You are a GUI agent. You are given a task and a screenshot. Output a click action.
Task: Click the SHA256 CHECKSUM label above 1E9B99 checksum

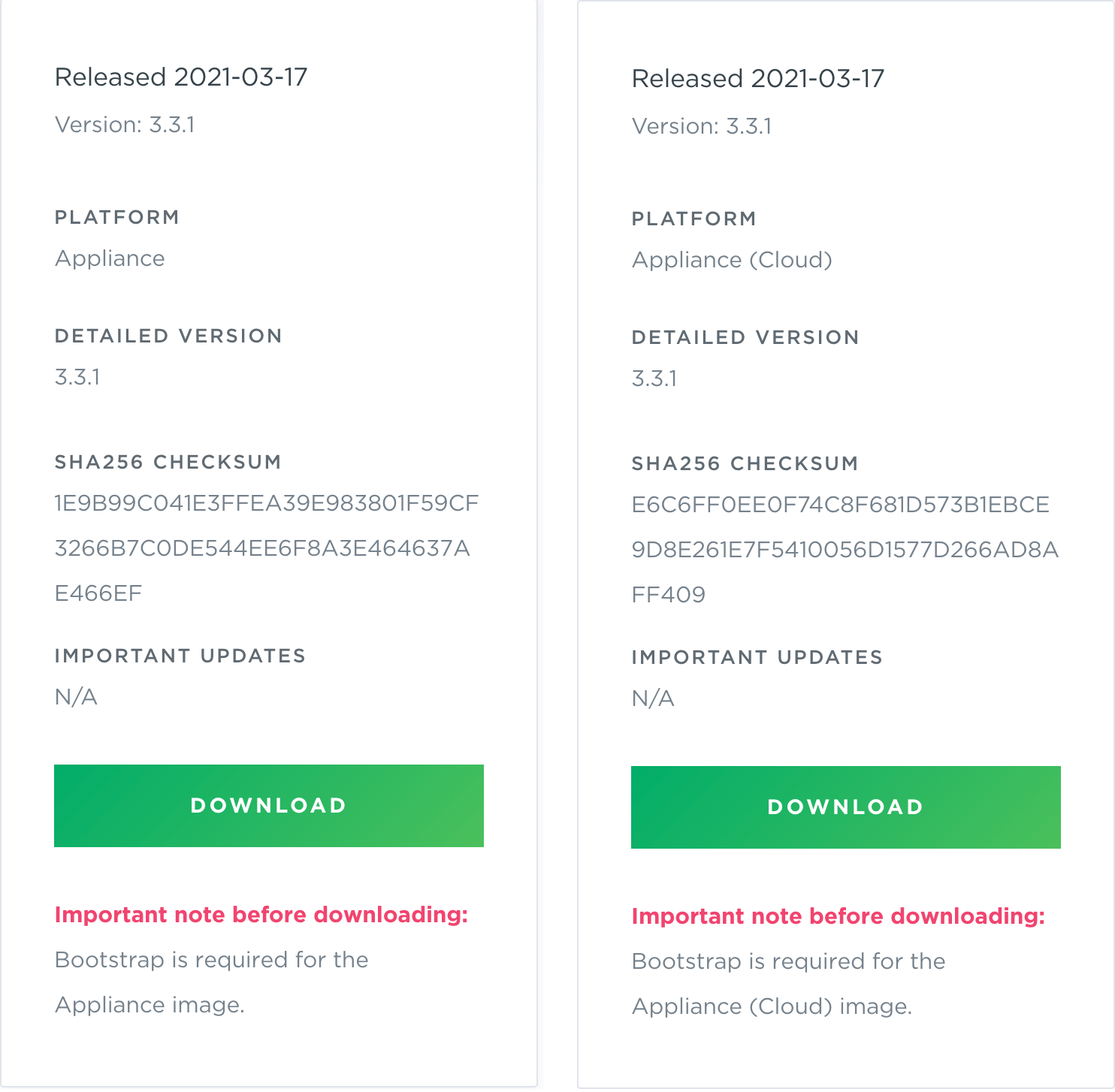coord(168,462)
